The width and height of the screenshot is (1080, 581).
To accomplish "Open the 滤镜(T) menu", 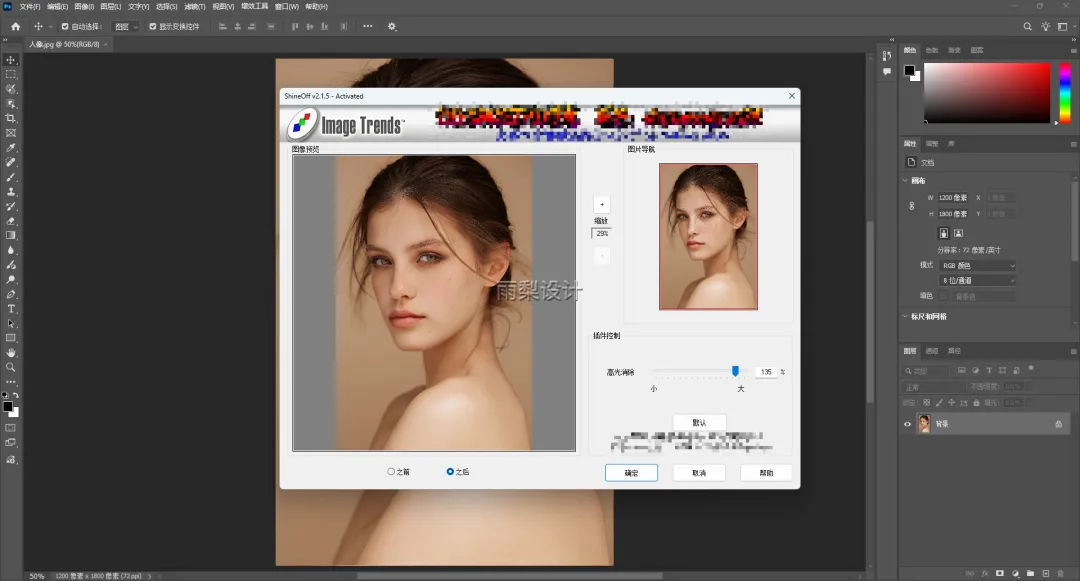I will click(195, 6).
